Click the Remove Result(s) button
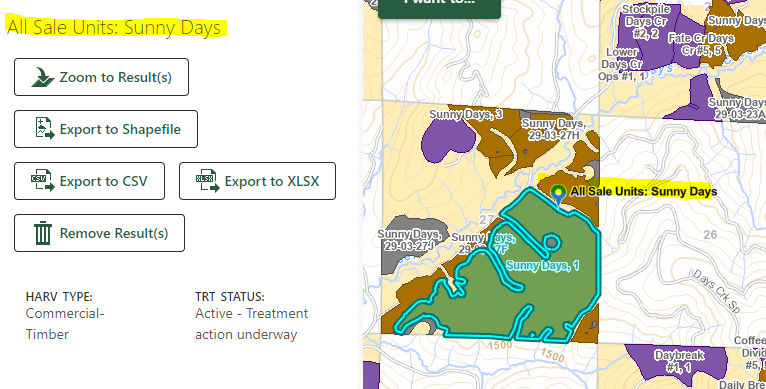The height and width of the screenshot is (389, 766). click(100, 233)
